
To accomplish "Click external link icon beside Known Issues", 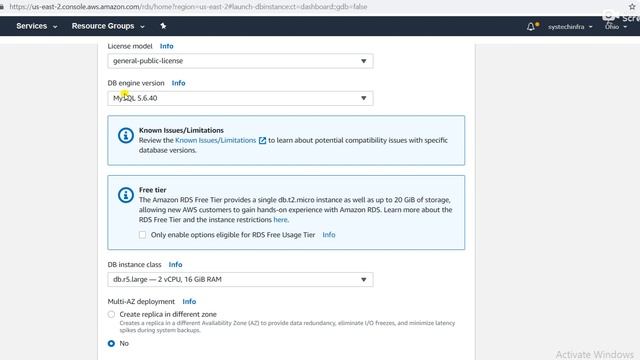I will click(262, 140).
